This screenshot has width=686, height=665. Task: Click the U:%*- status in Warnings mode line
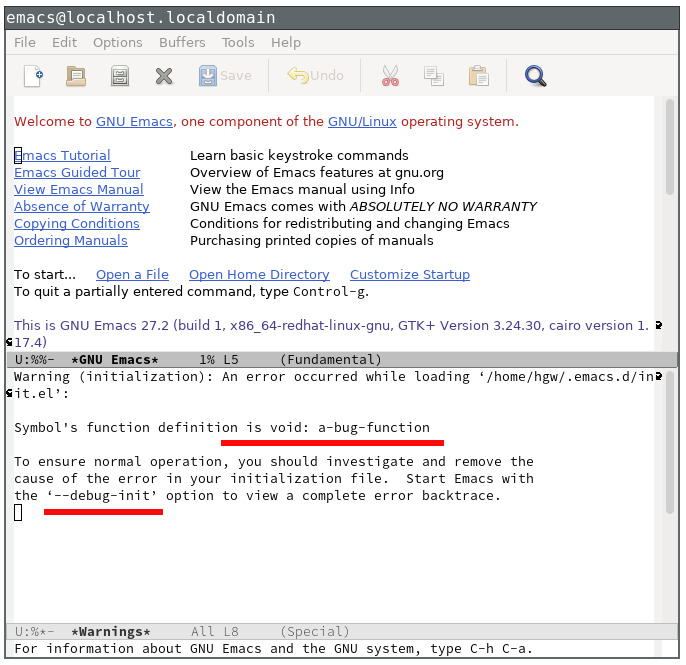35,632
